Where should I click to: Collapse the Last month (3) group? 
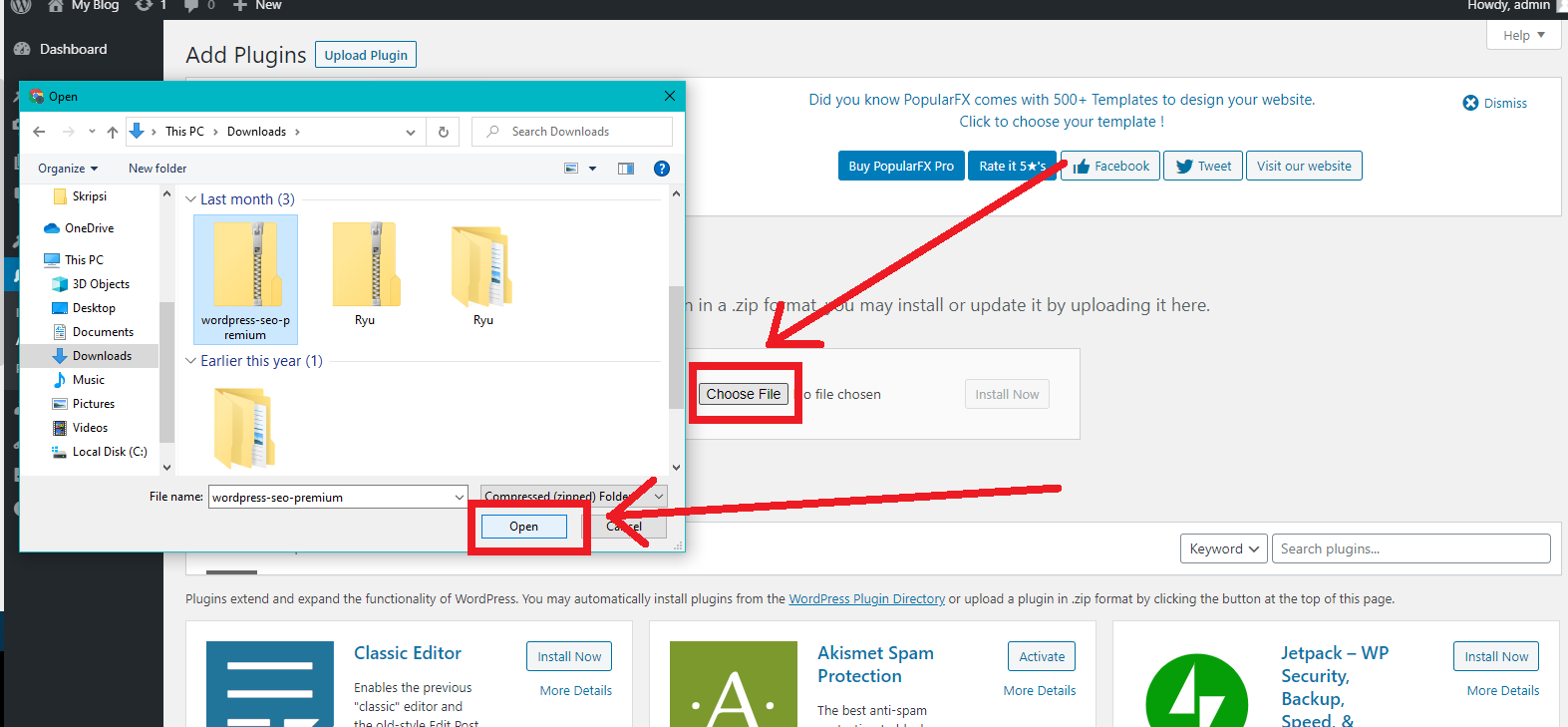190,199
